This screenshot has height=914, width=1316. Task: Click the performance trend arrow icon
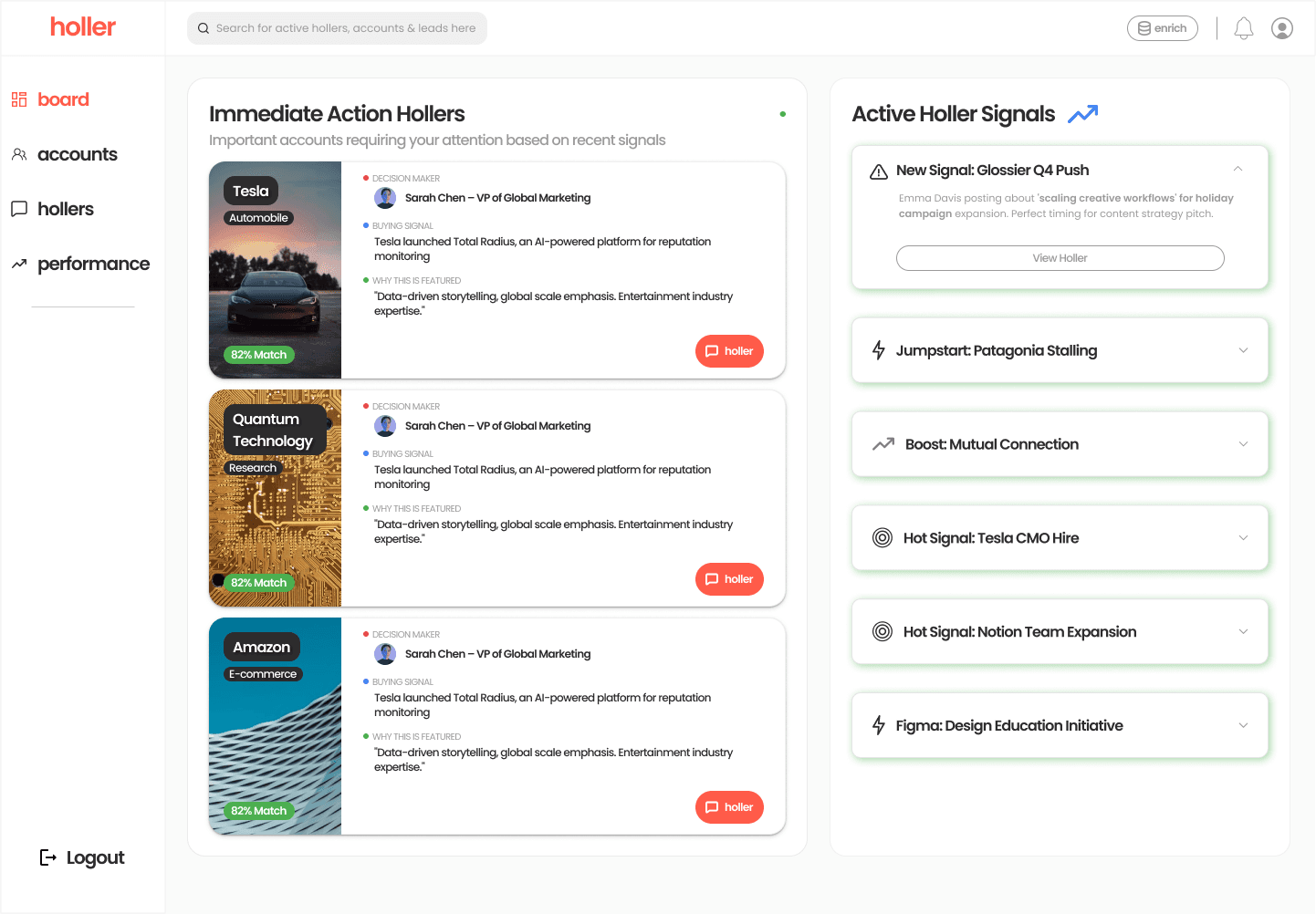(19, 264)
